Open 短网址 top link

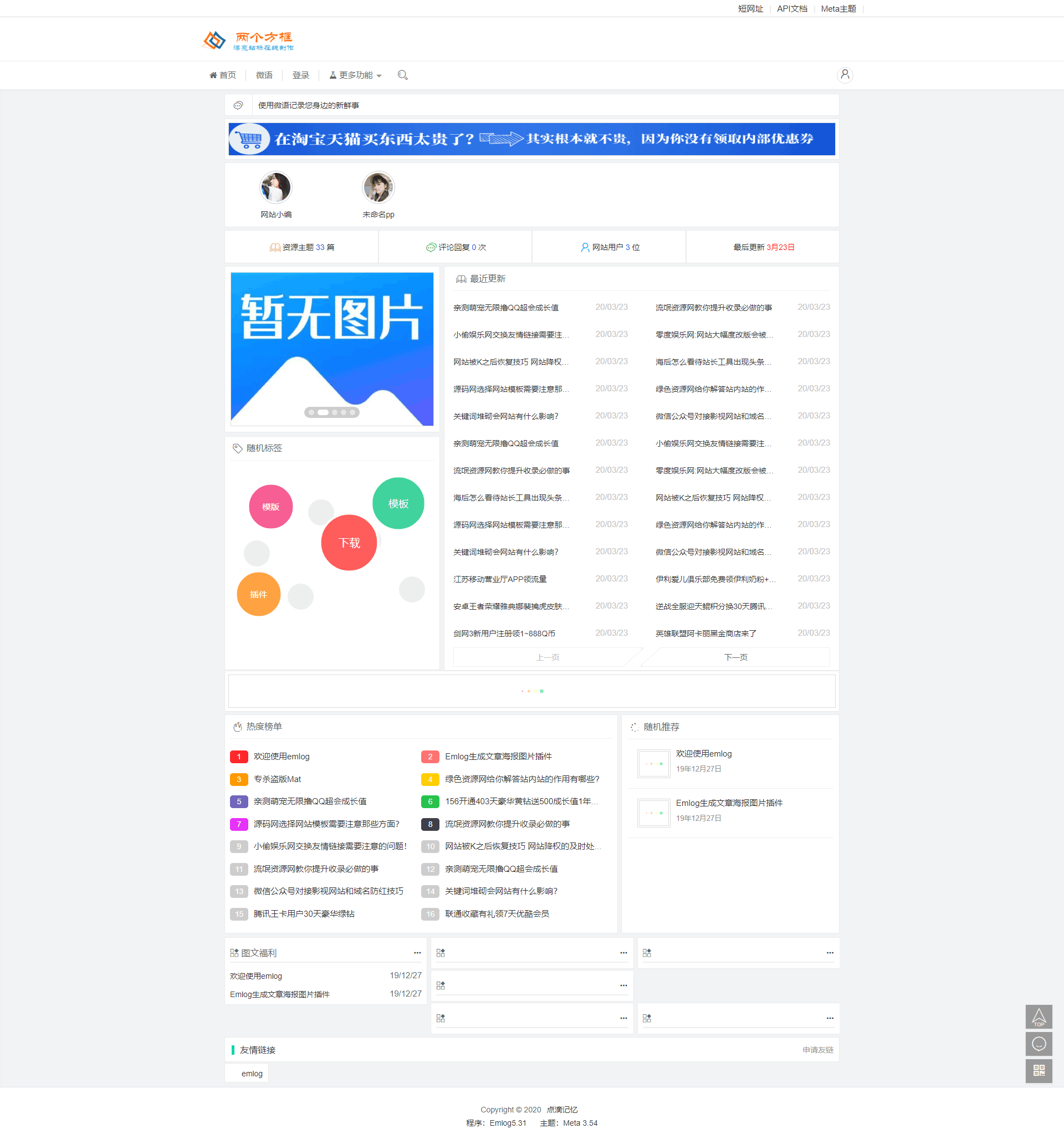(750, 9)
